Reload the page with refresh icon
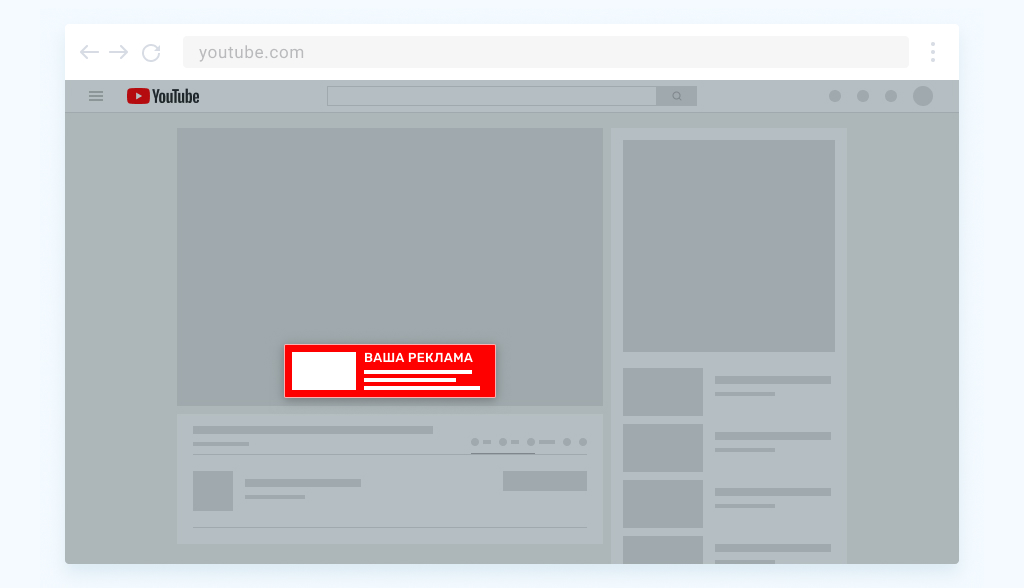Viewport: 1024px width, 588px height. point(152,52)
